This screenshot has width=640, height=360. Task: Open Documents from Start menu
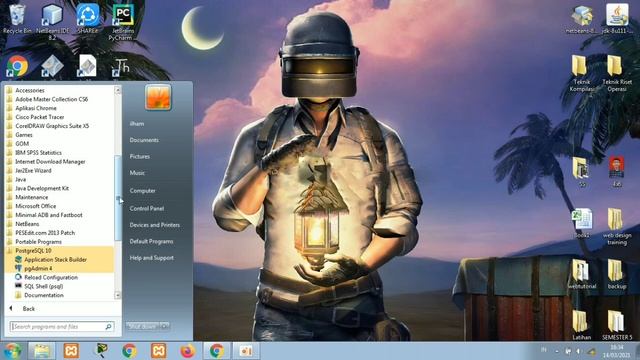pos(144,140)
